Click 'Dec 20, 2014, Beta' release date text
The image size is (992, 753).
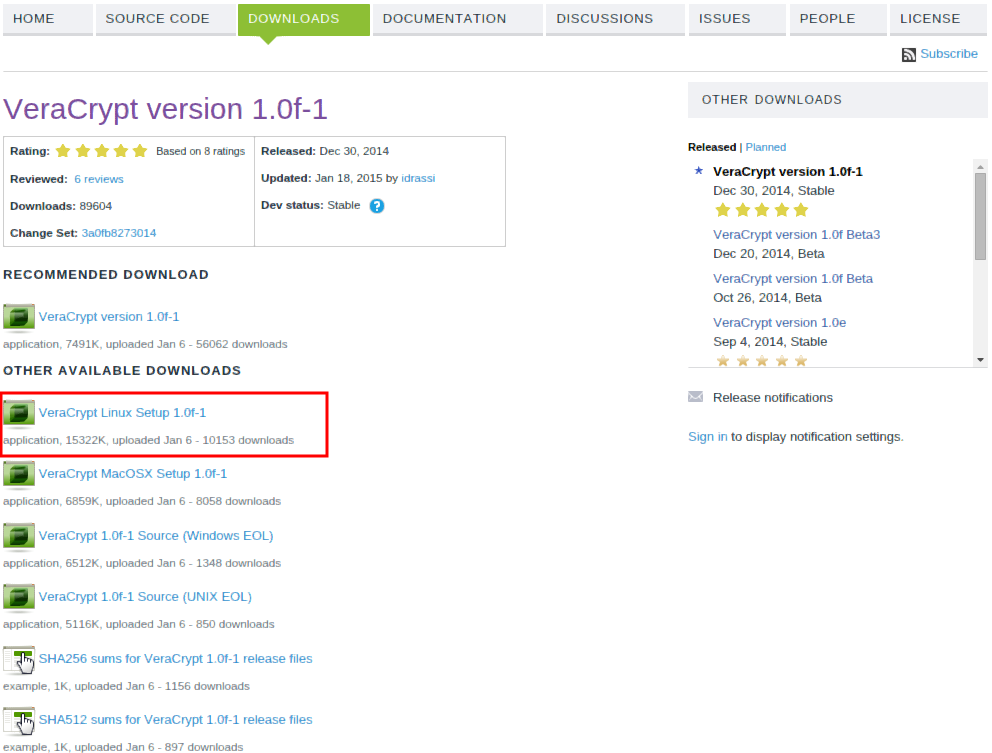click(769, 253)
